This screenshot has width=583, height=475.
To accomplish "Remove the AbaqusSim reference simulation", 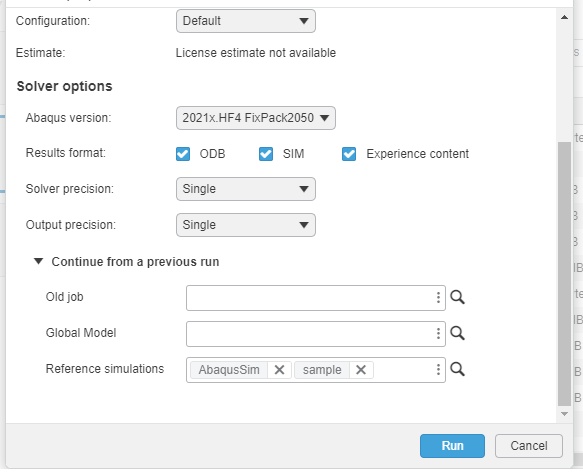I will pyautogui.click(x=279, y=370).
